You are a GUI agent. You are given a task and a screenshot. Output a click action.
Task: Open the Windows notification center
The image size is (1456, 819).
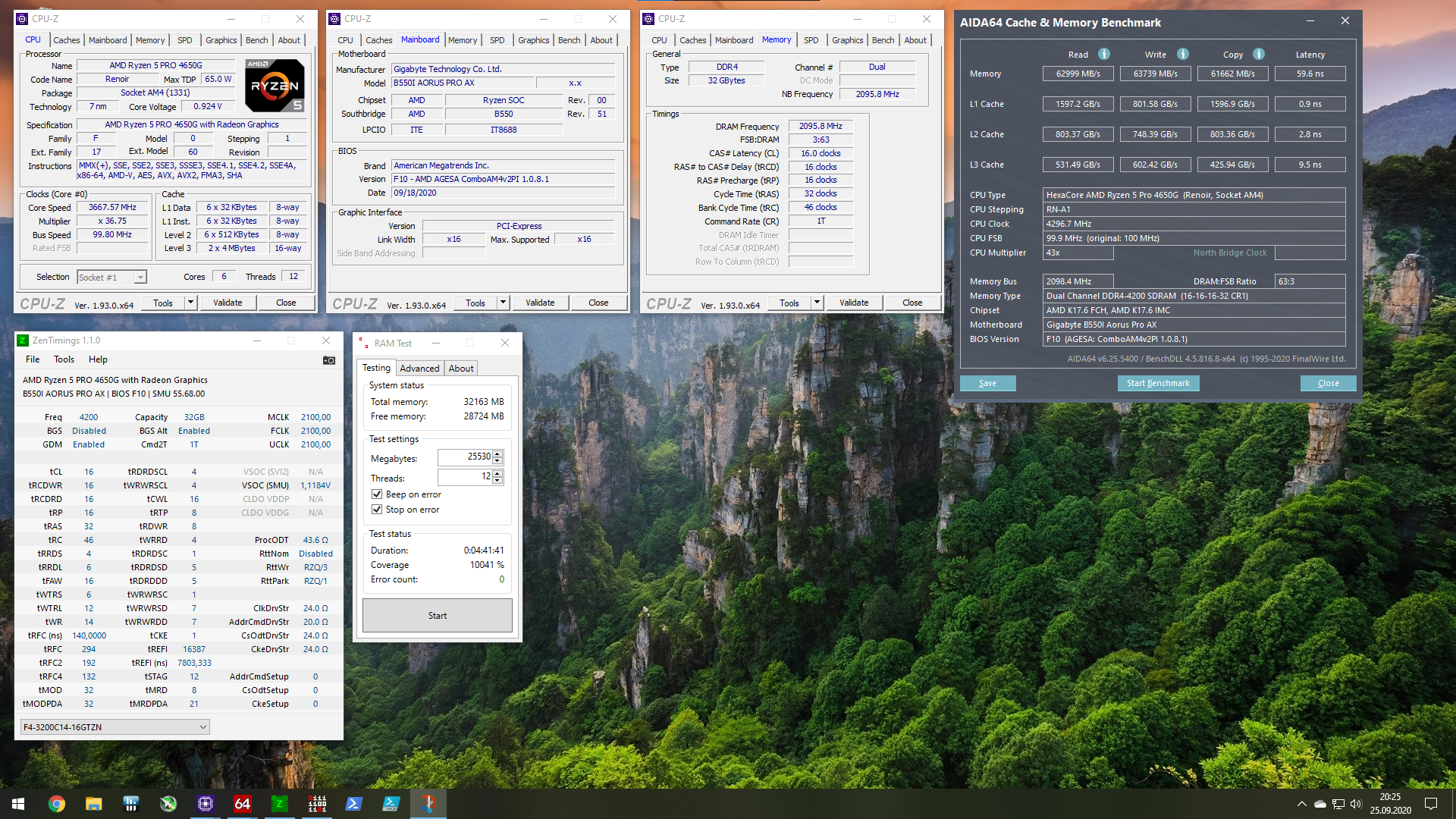(1431, 804)
